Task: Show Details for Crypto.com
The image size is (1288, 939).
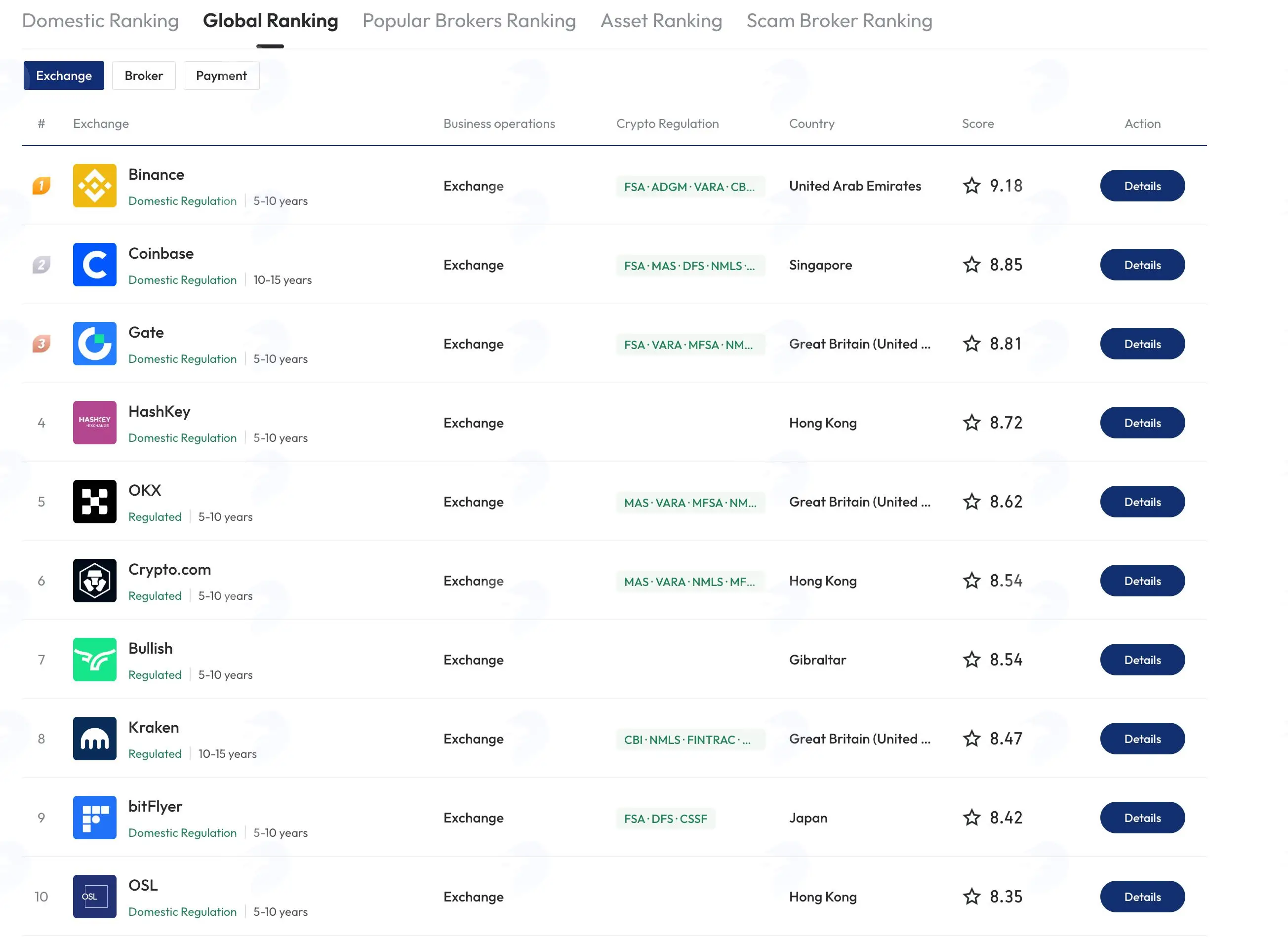Action: click(1142, 581)
